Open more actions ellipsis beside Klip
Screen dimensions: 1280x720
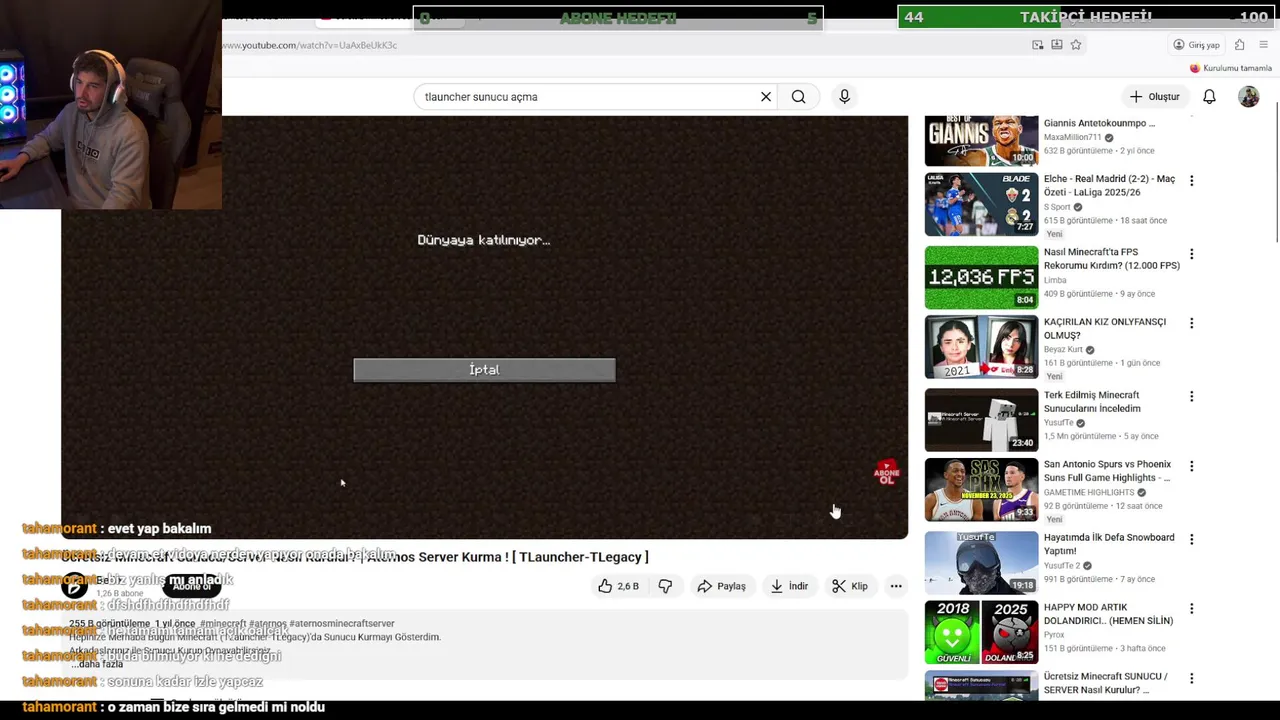tap(896, 586)
